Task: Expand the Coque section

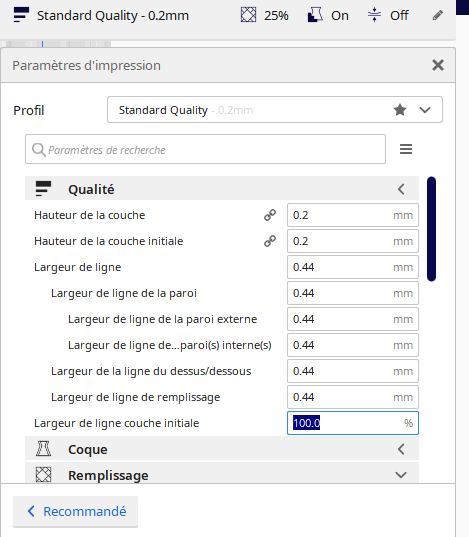Action: pos(401,449)
